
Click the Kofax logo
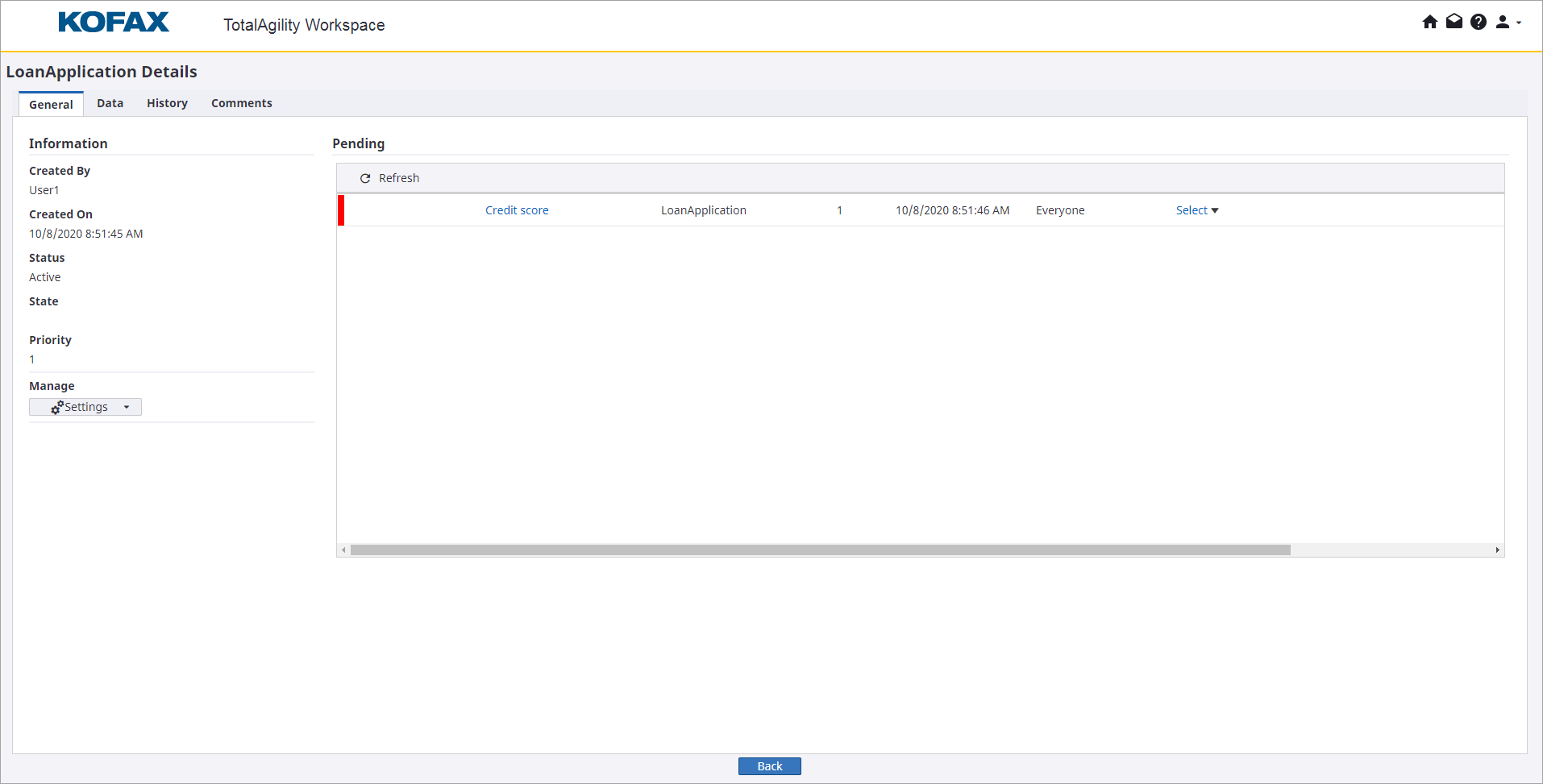click(x=114, y=23)
